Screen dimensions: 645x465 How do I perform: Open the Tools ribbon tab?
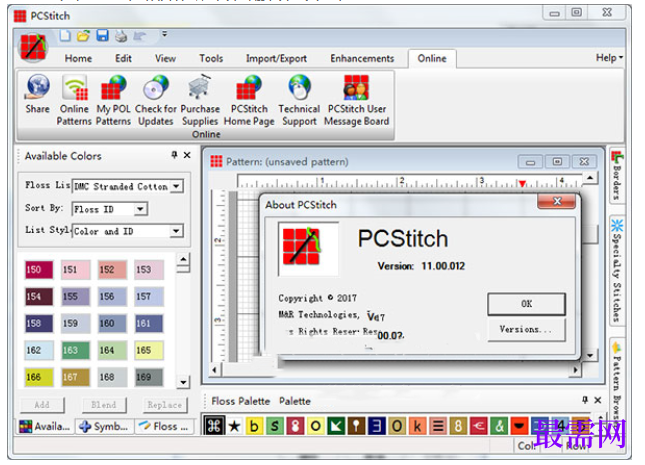point(211,58)
